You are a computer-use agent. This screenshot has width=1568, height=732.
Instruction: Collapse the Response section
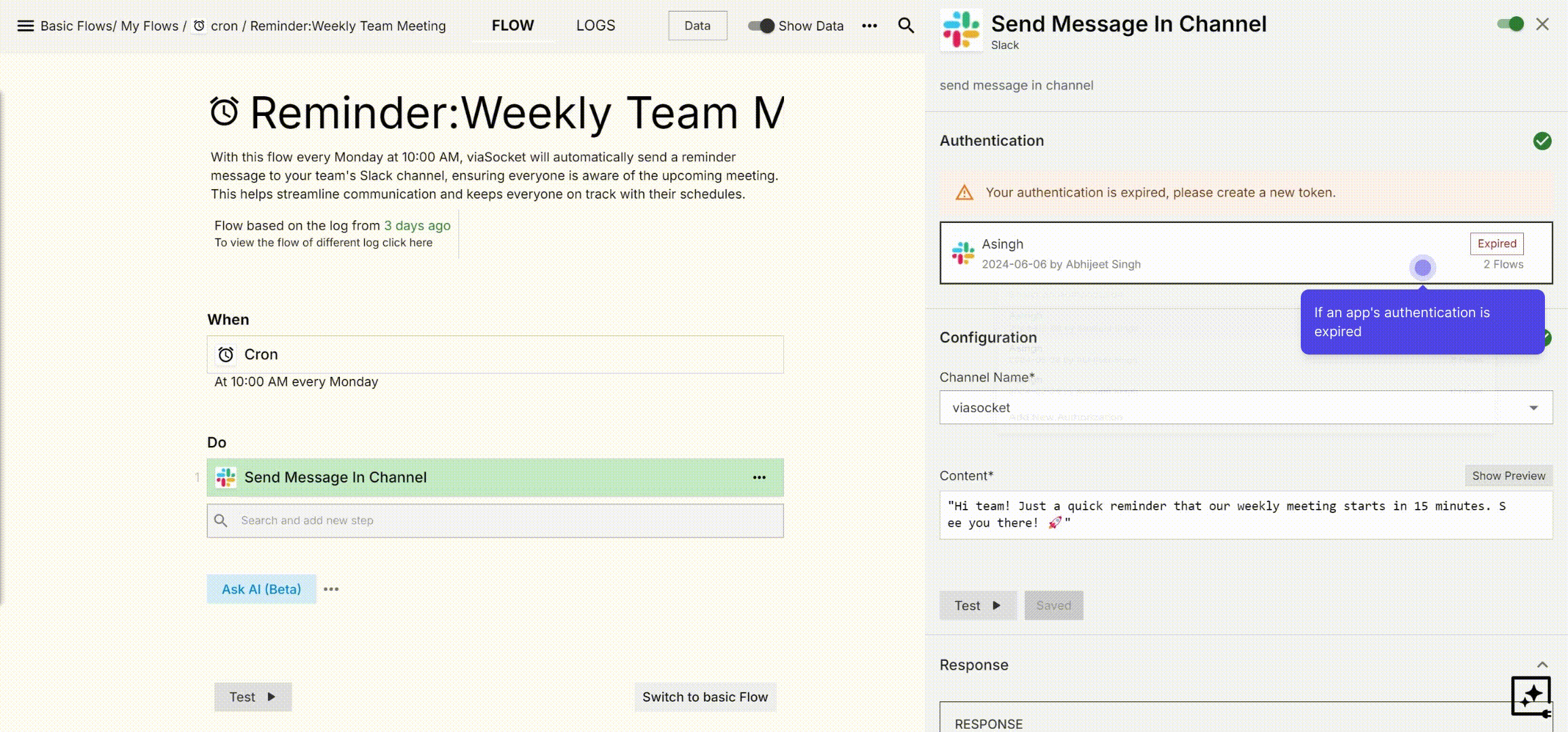pyautogui.click(x=1542, y=665)
